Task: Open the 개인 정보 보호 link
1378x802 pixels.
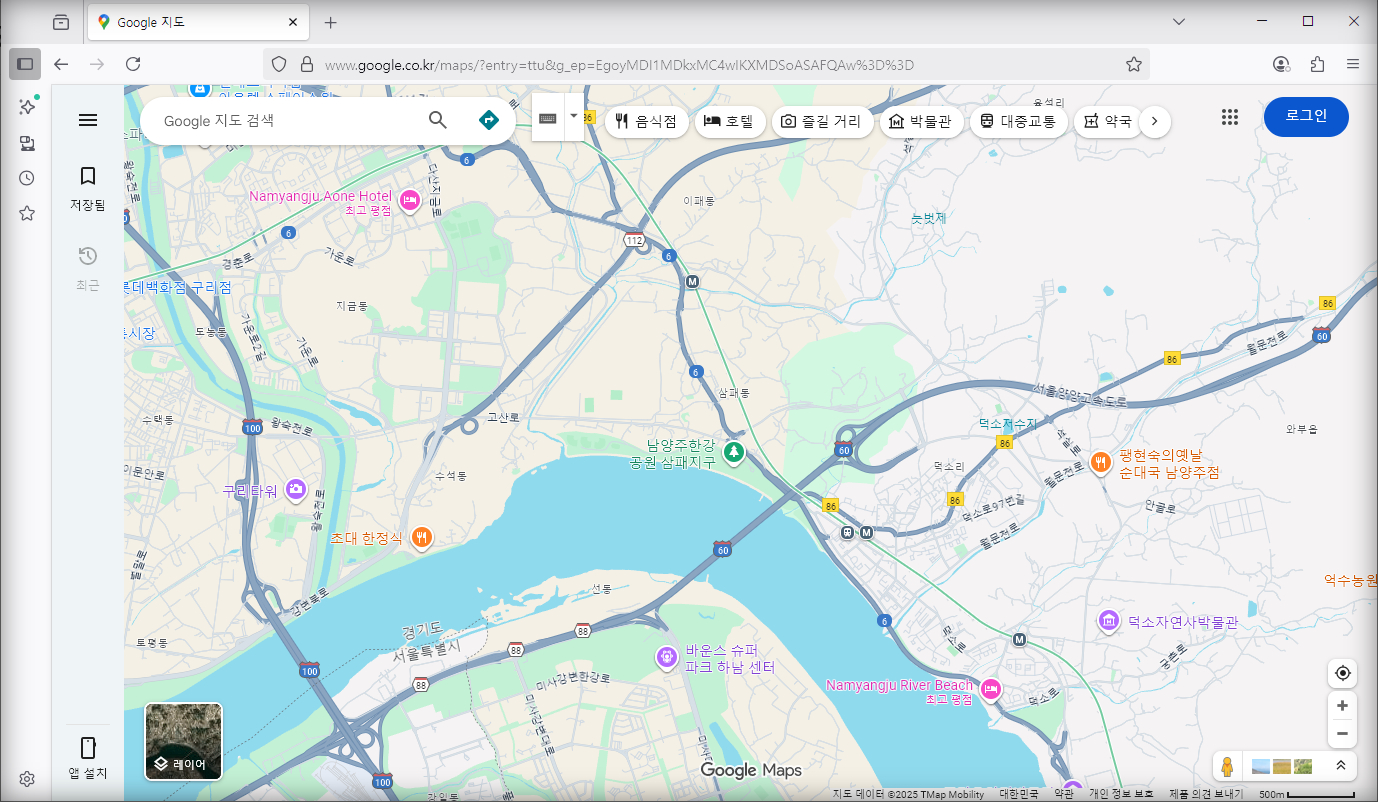Action: click(x=1121, y=794)
